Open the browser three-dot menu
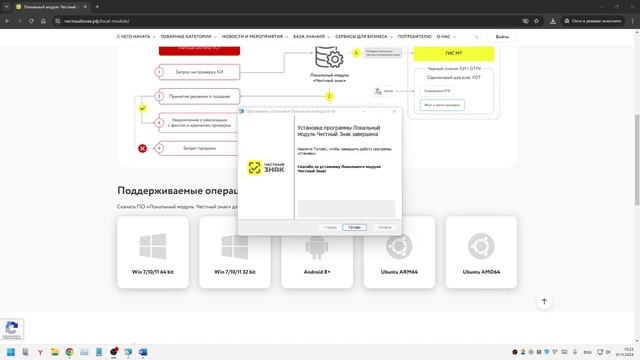 pos(633,21)
